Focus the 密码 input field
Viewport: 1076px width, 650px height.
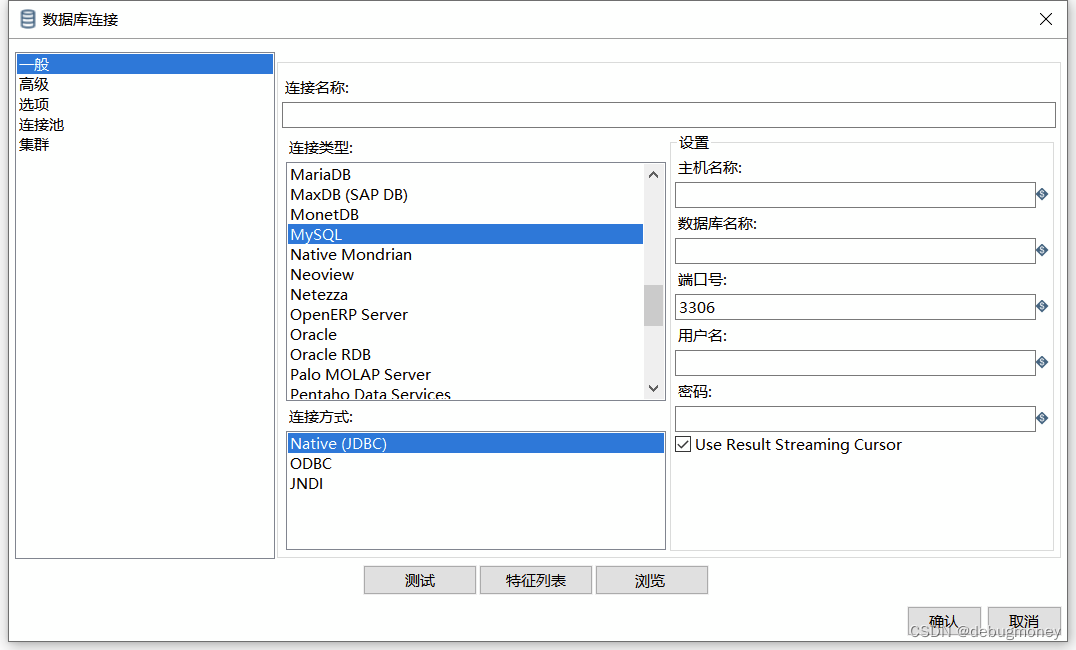(x=855, y=419)
